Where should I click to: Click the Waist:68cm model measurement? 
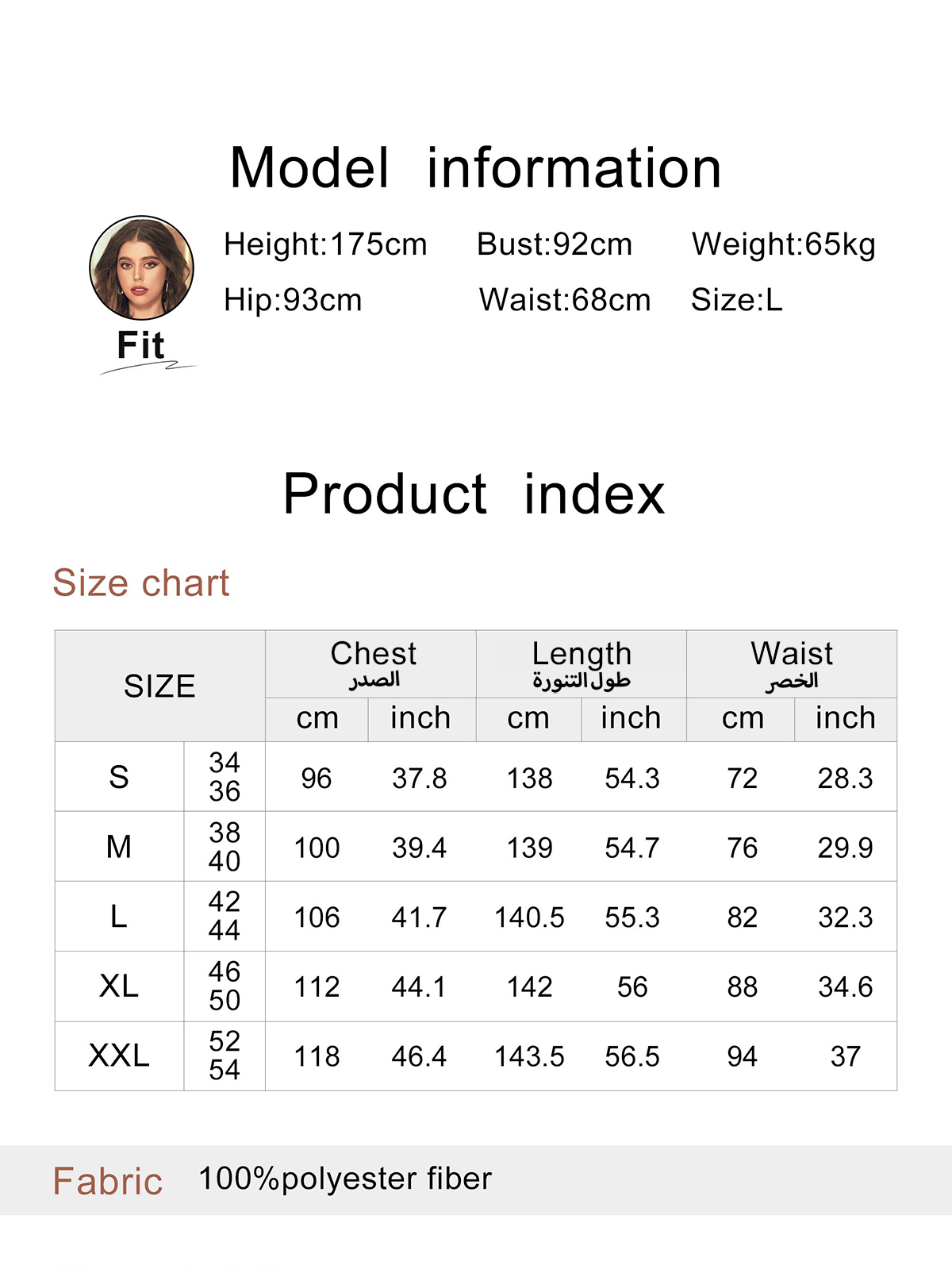click(x=565, y=300)
